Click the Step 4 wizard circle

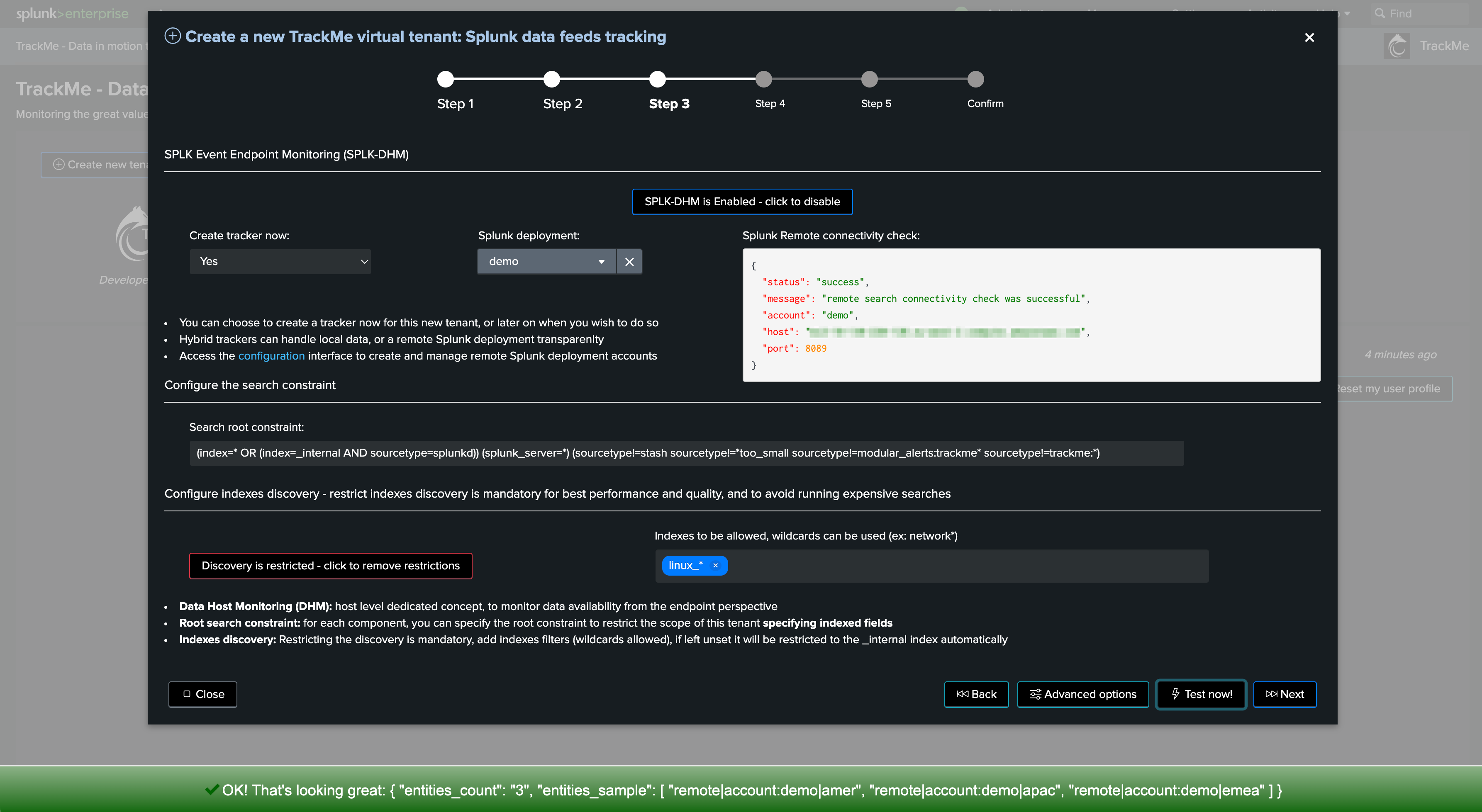[763, 79]
